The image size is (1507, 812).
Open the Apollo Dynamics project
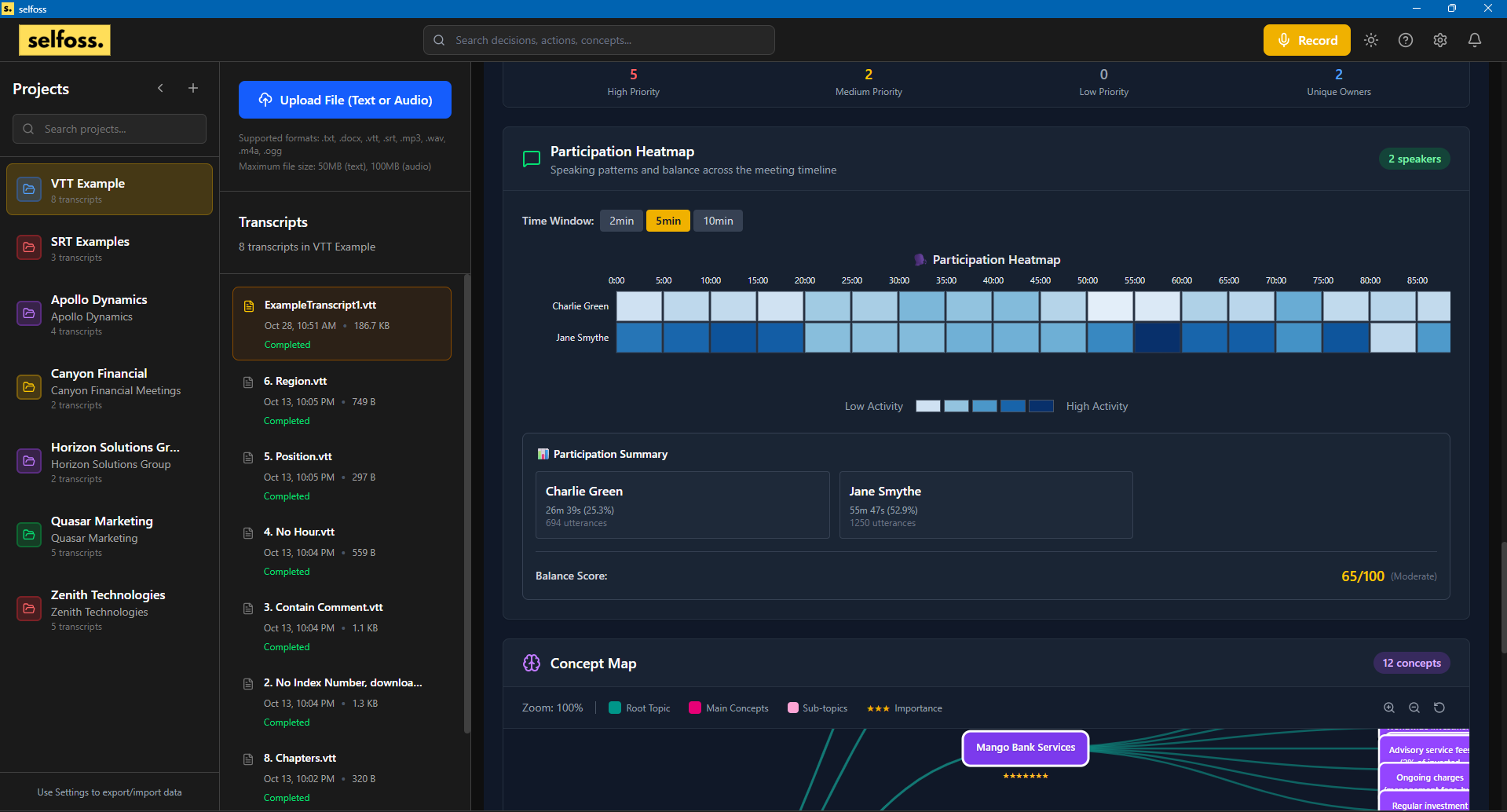(x=109, y=314)
